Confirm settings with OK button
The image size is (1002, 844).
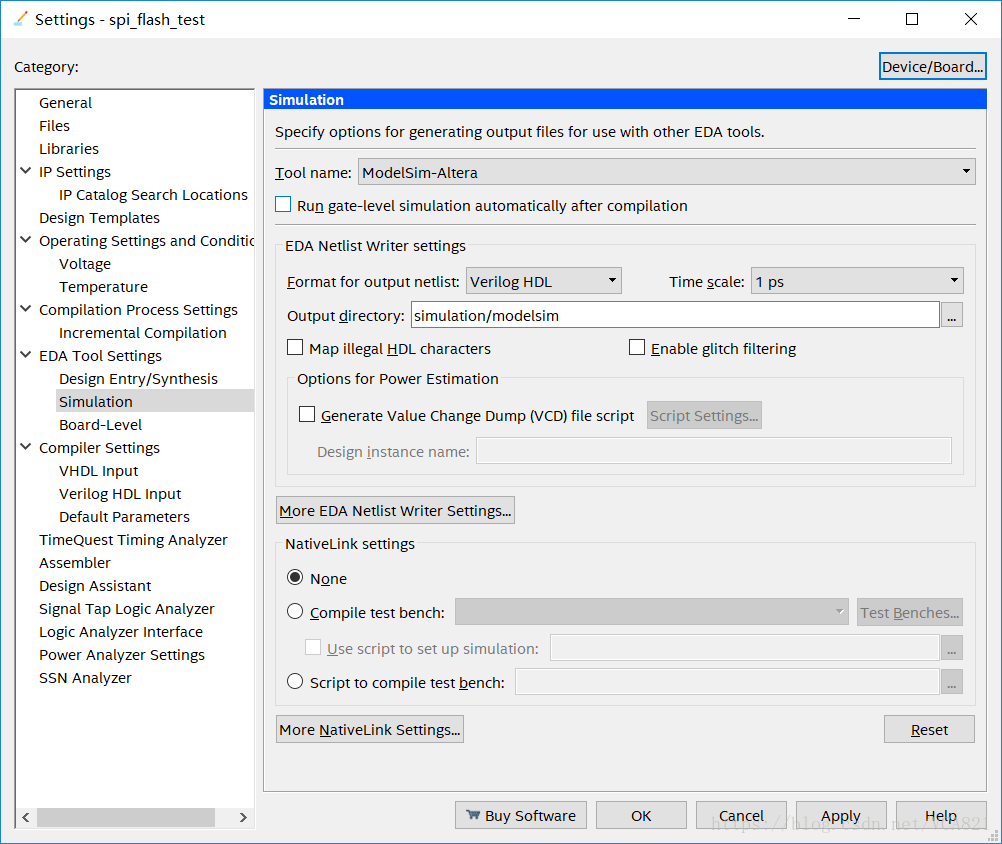tap(641, 815)
